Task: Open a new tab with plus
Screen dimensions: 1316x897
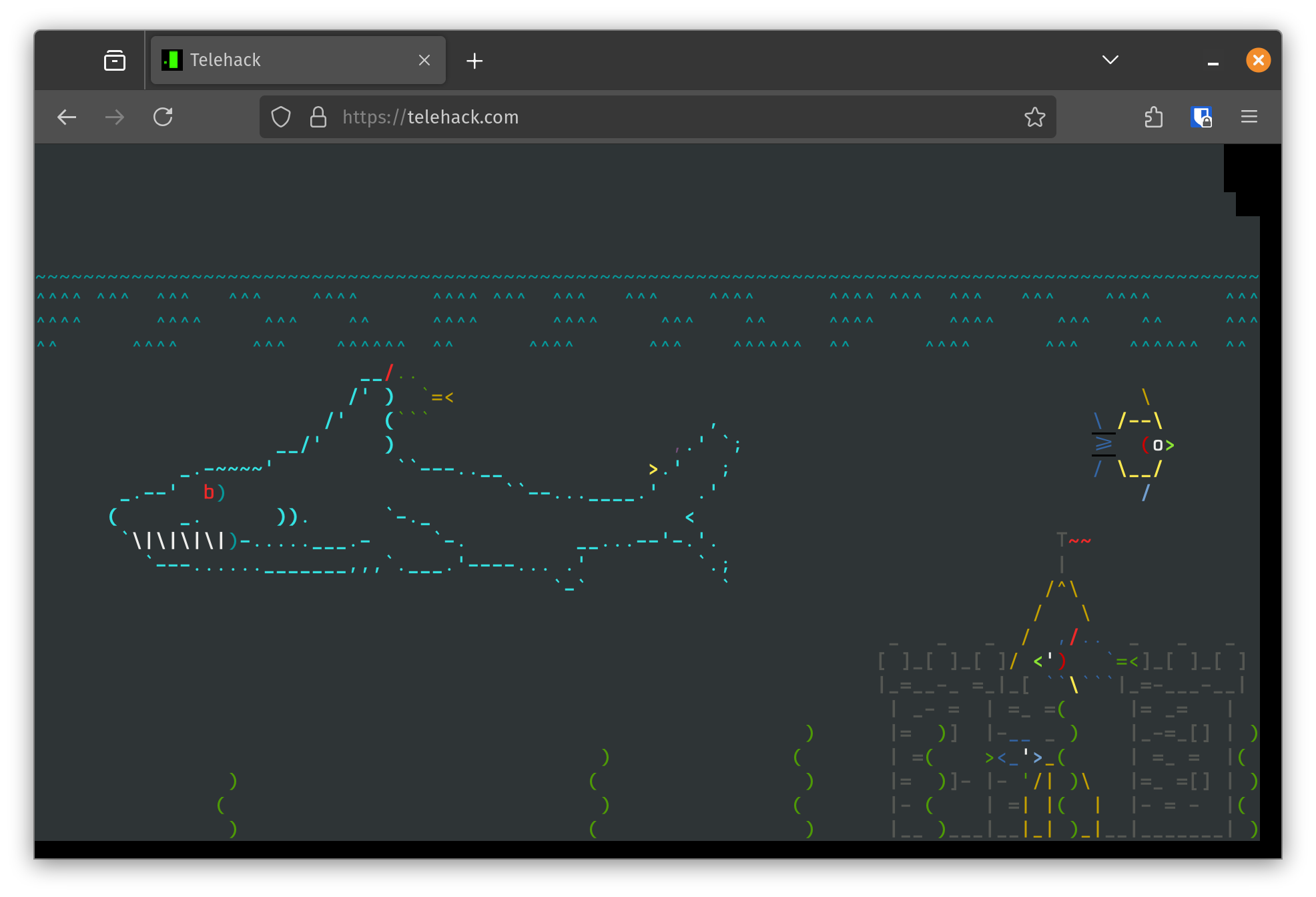Action: coord(474,61)
